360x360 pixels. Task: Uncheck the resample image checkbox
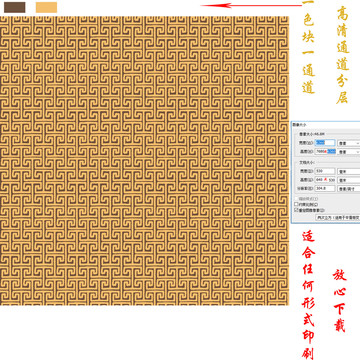(296, 210)
